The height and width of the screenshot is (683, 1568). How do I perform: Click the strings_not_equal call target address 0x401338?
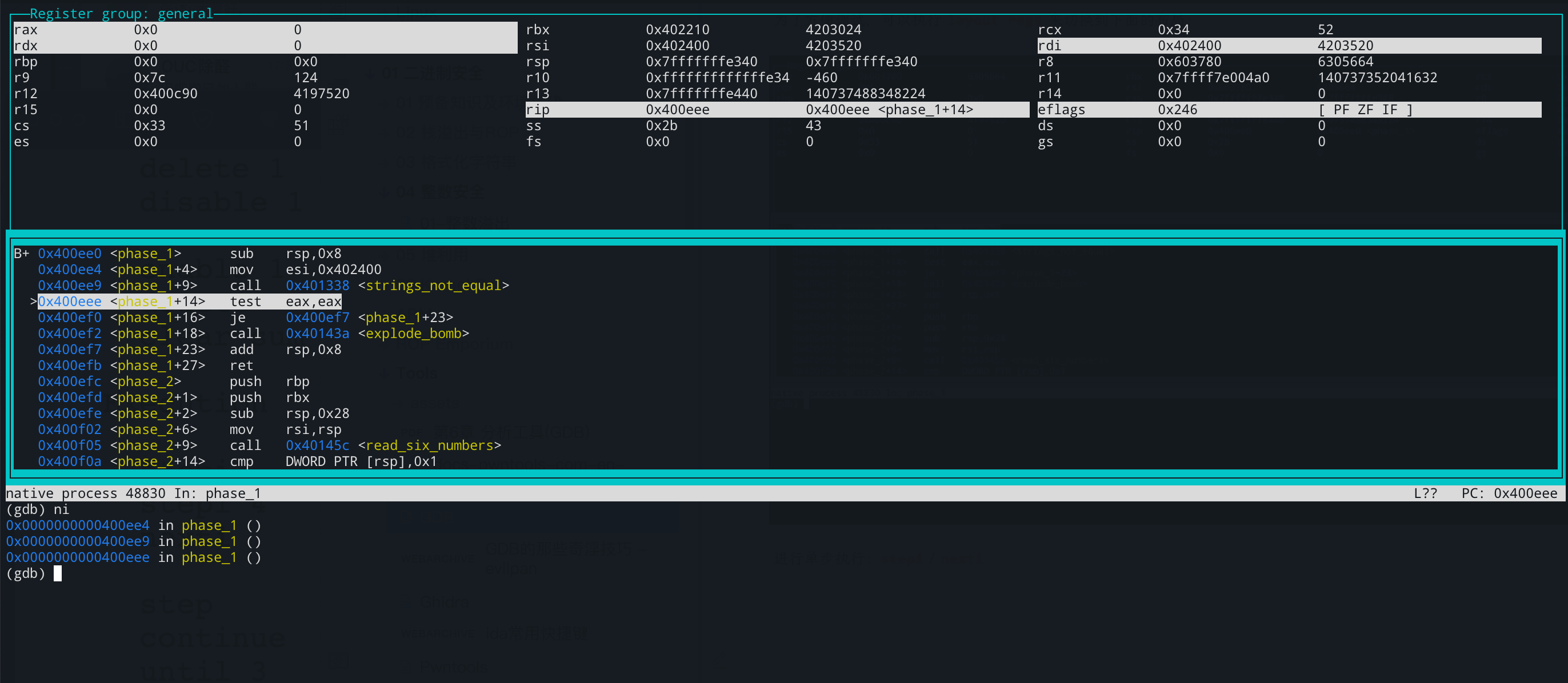click(317, 286)
